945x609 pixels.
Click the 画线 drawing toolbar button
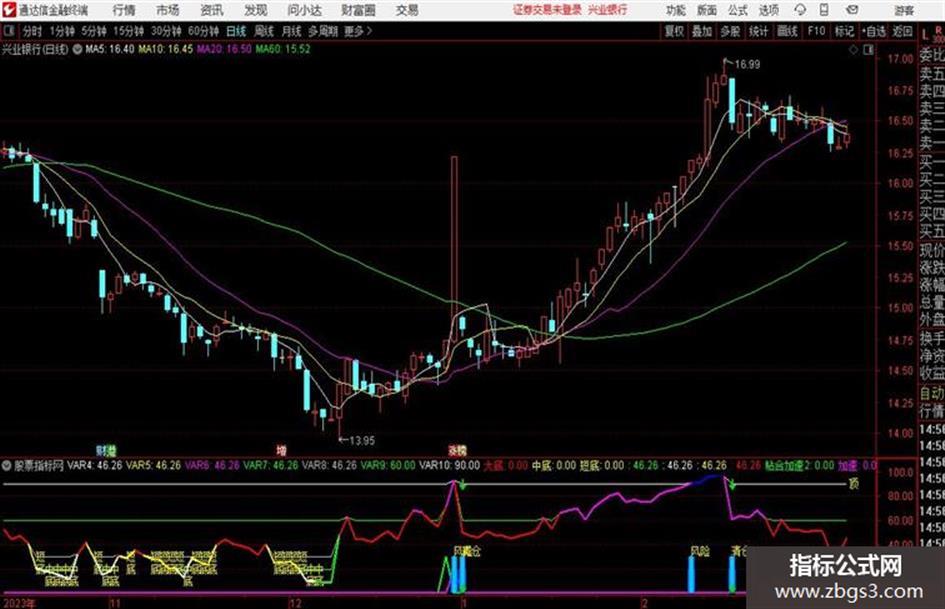click(788, 31)
